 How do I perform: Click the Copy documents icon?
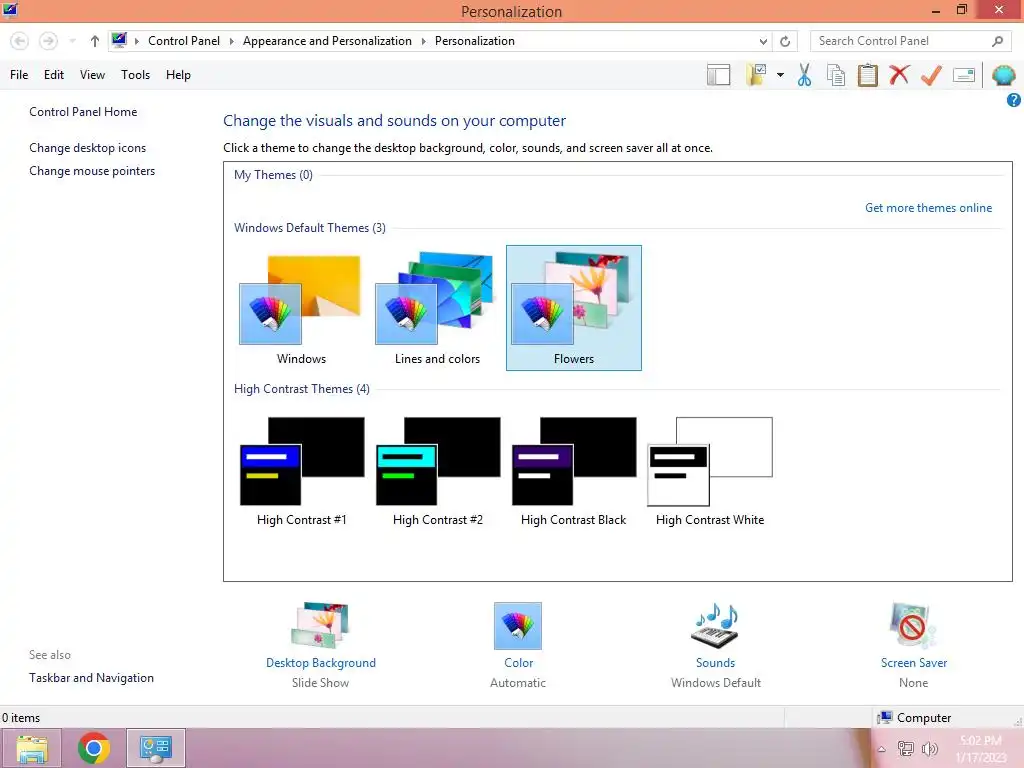click(x=836, y=75)
